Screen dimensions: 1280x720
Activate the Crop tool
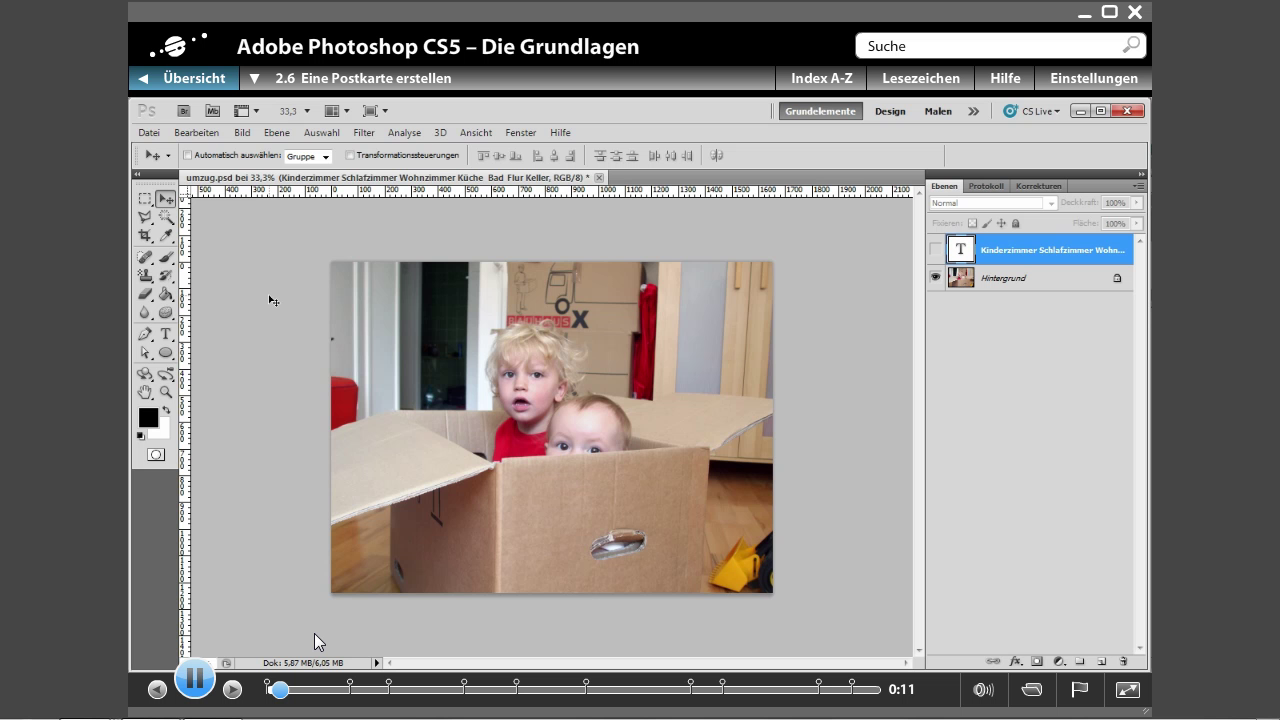click(x=146, y=235)
